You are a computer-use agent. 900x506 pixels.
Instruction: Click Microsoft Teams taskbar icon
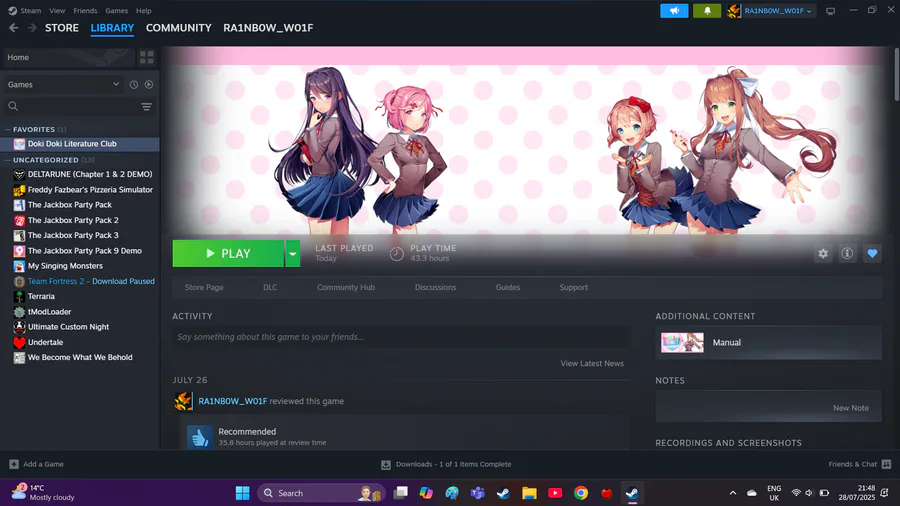(x=478, y=493)
